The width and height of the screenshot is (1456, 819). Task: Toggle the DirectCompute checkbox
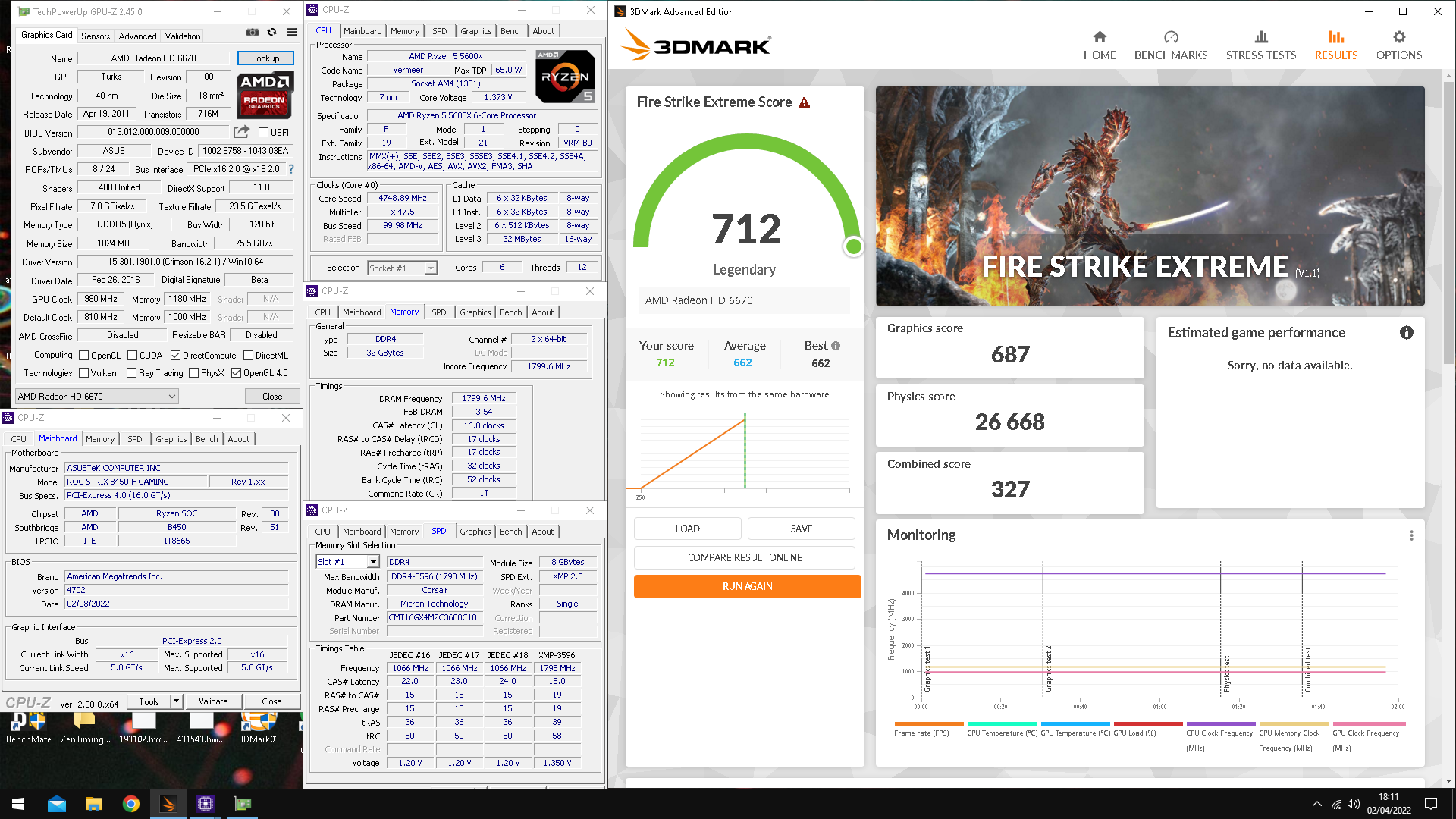(175, 356)
